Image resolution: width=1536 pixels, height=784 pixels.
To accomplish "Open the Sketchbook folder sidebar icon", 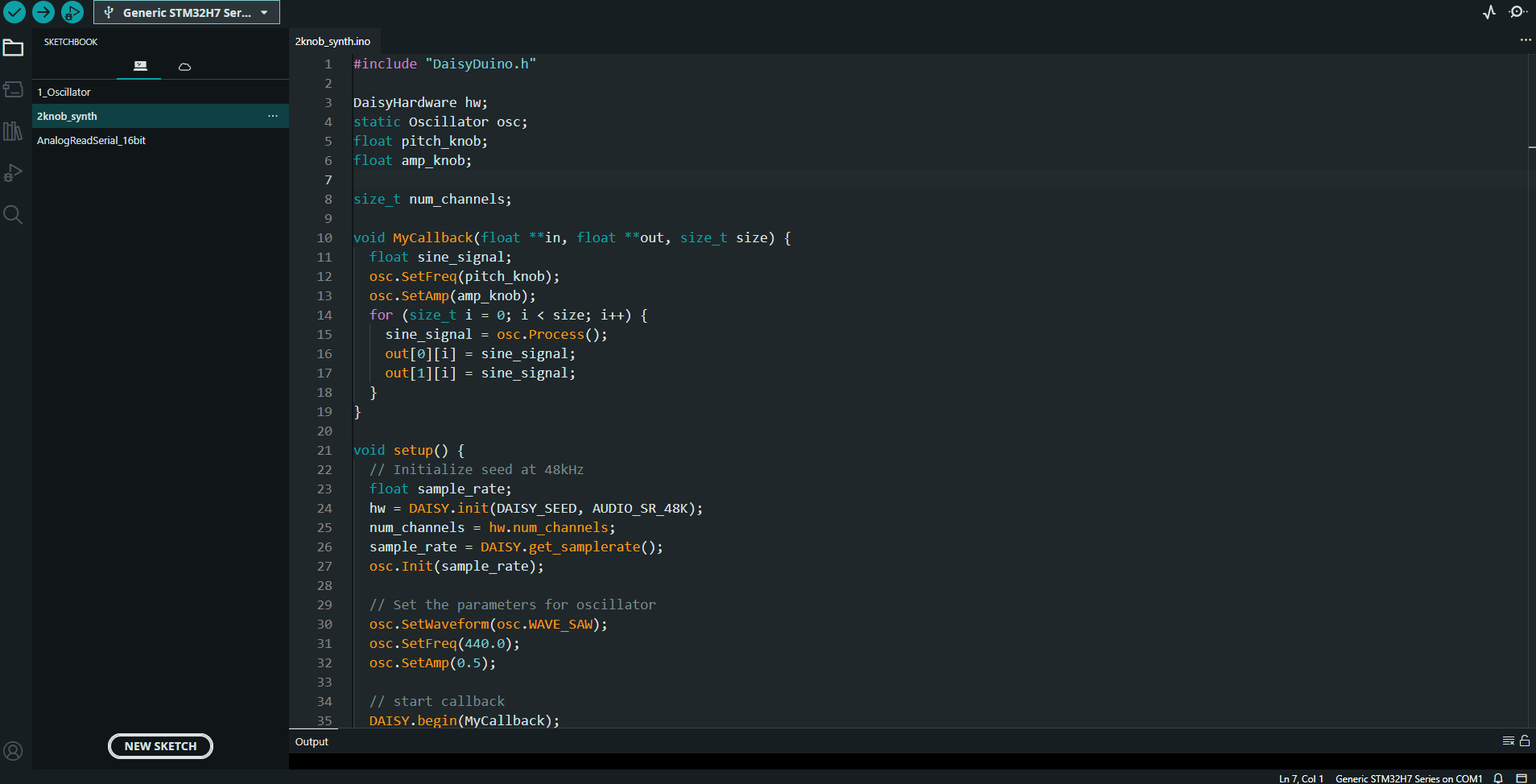I will click(14, 48).
